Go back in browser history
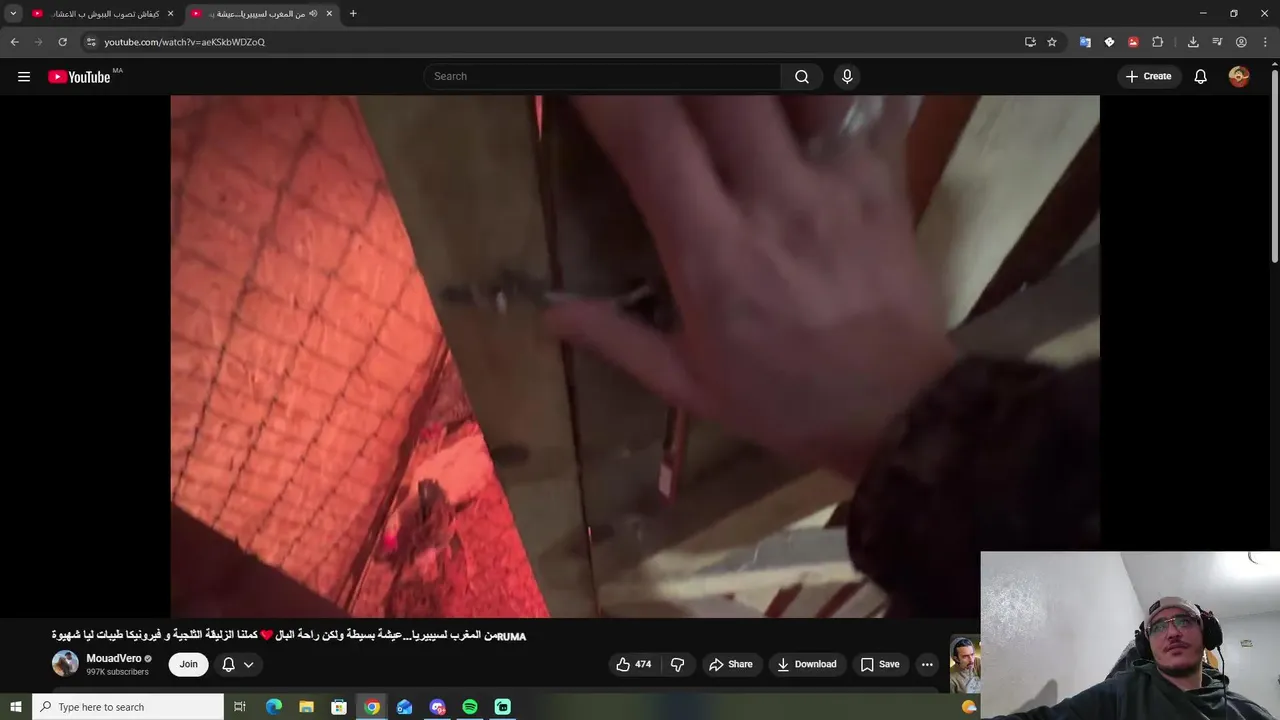Screen dimensions: 1280x720 click(14, 42)
